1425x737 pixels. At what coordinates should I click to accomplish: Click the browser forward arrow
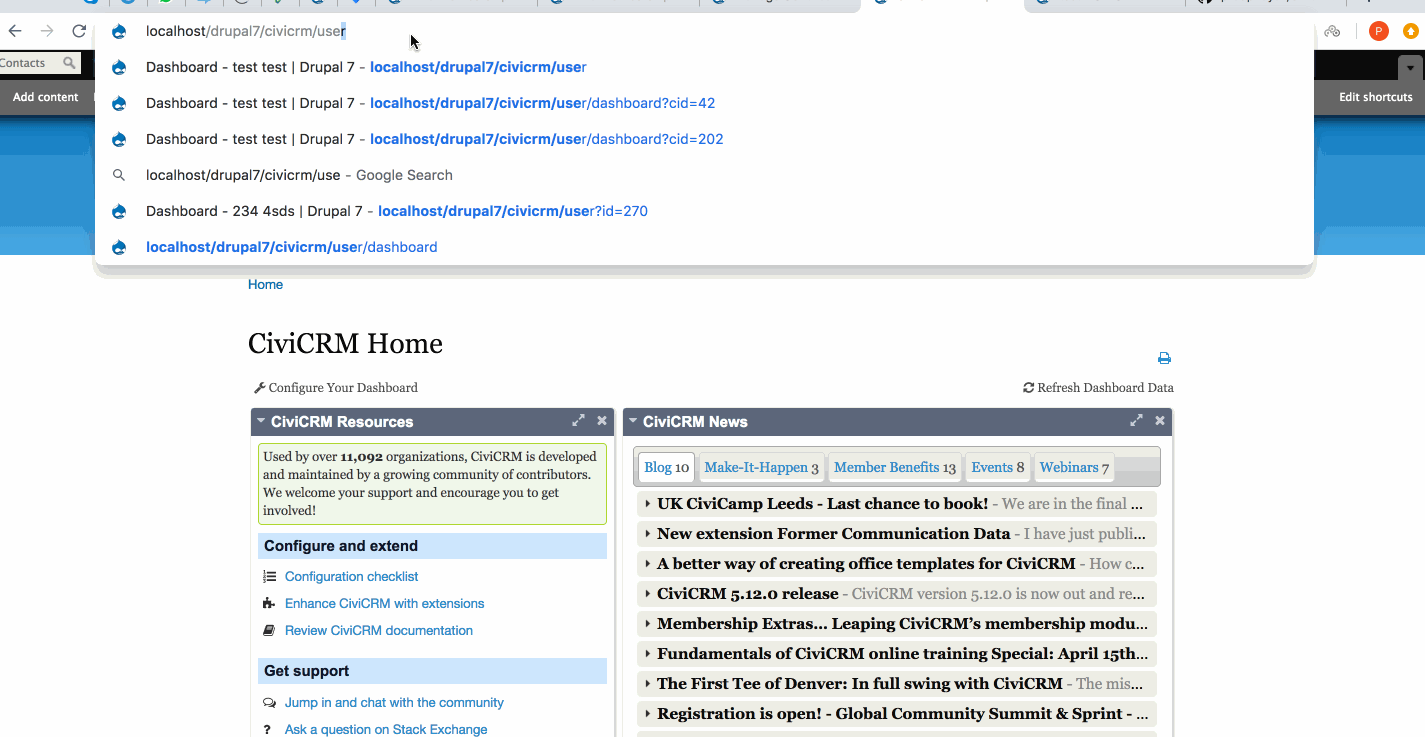pos(47,31)
